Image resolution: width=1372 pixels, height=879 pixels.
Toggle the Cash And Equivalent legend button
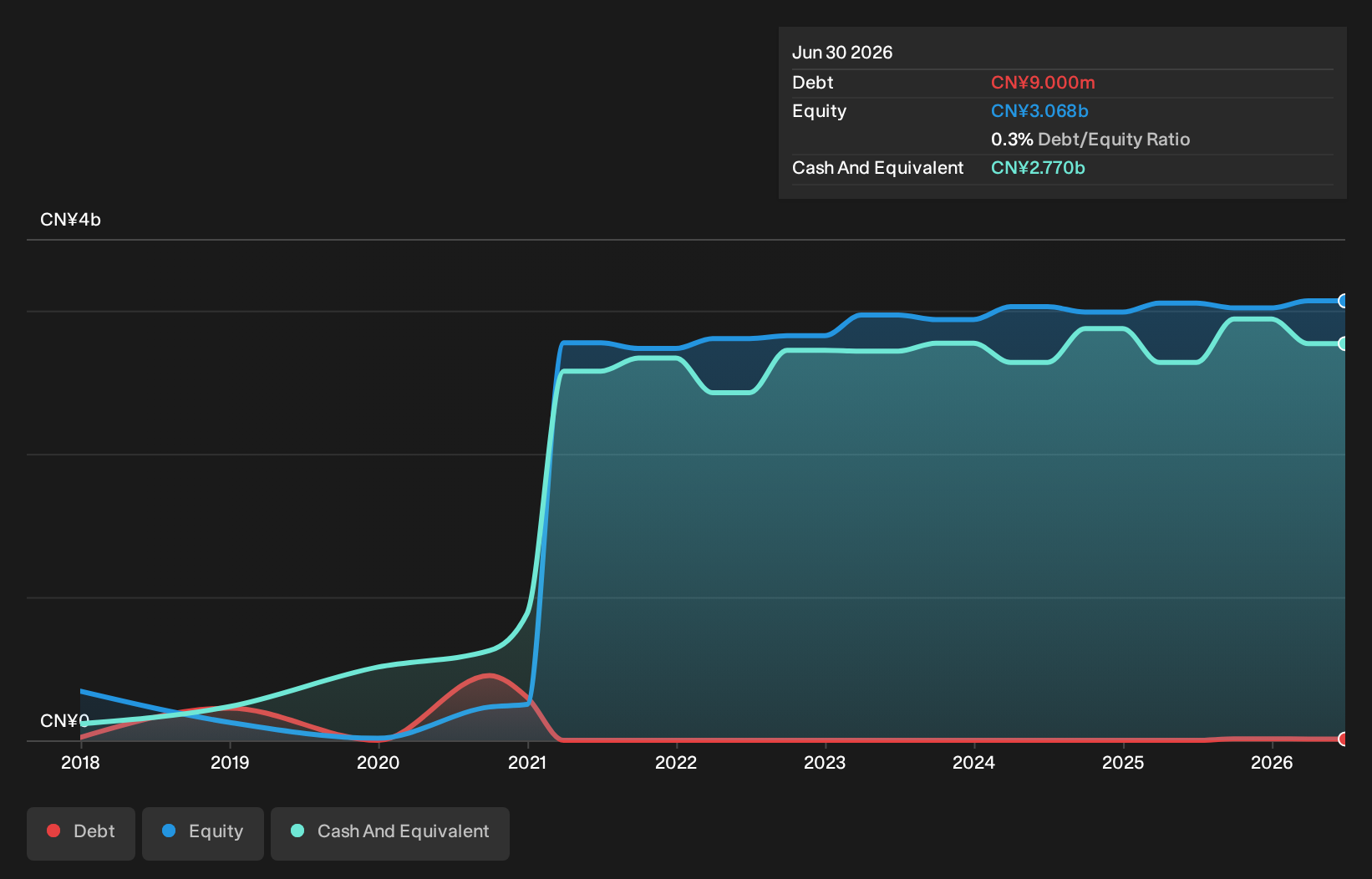[x=390, y=833]
